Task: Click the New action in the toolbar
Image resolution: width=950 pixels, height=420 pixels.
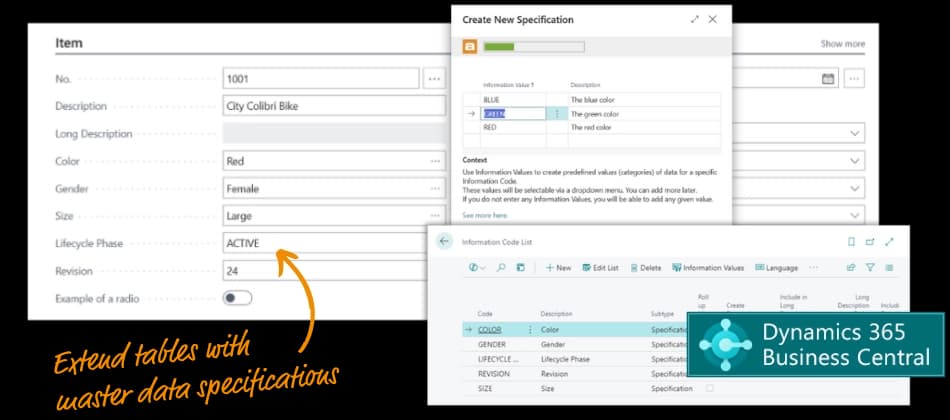Action: point(558,267)
